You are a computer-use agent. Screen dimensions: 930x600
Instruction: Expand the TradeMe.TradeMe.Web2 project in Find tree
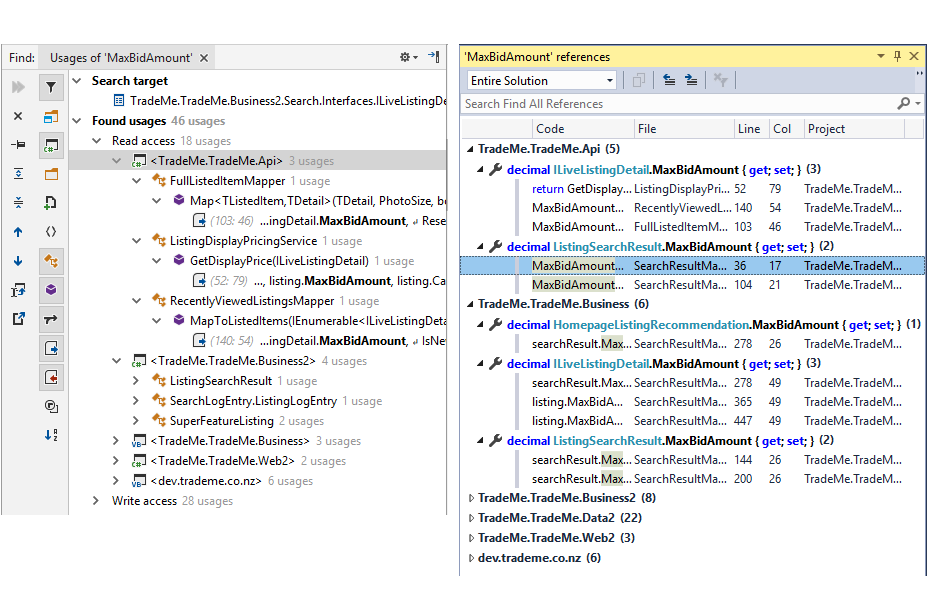117,461
